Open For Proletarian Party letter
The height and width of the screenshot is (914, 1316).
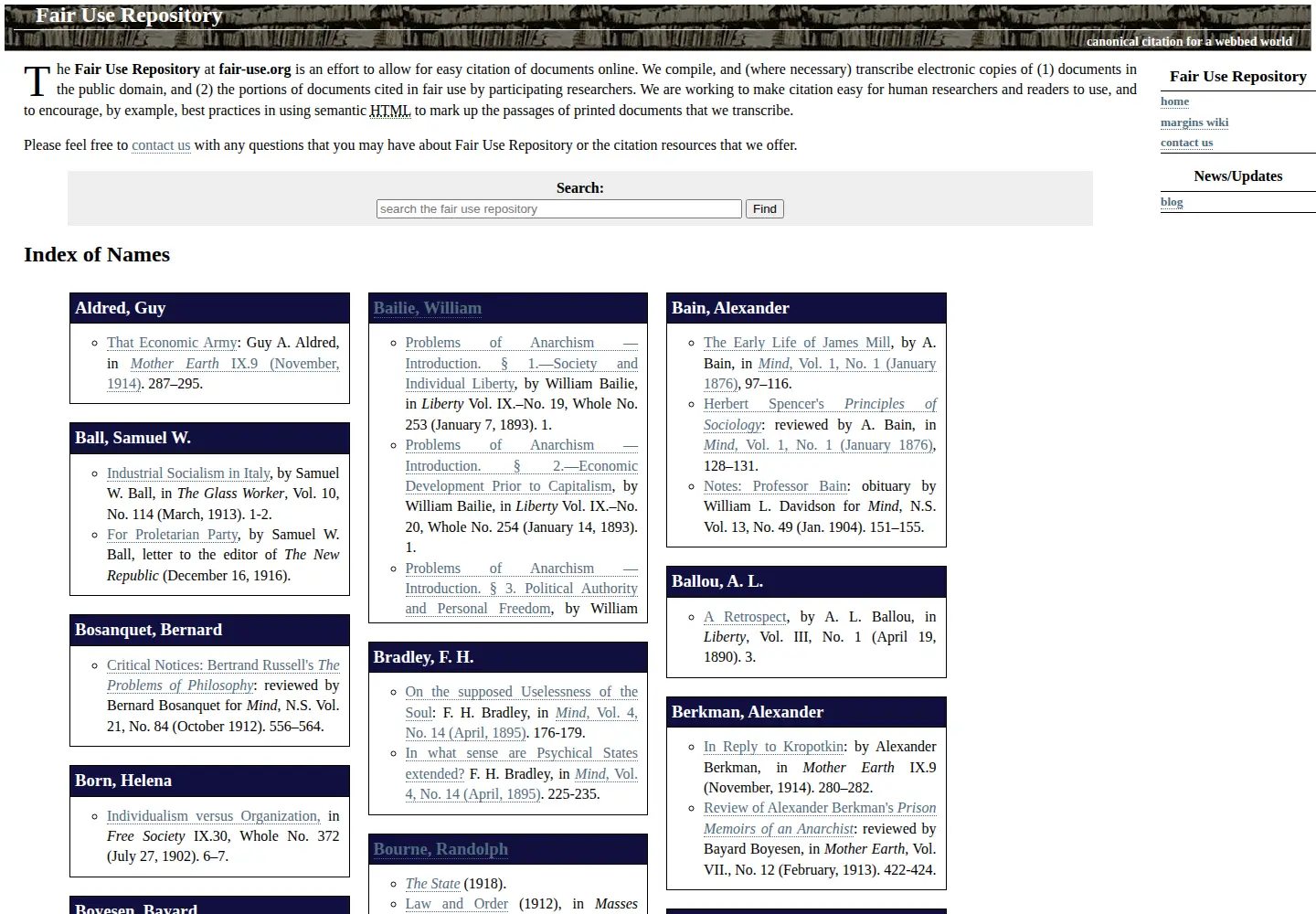172,535
